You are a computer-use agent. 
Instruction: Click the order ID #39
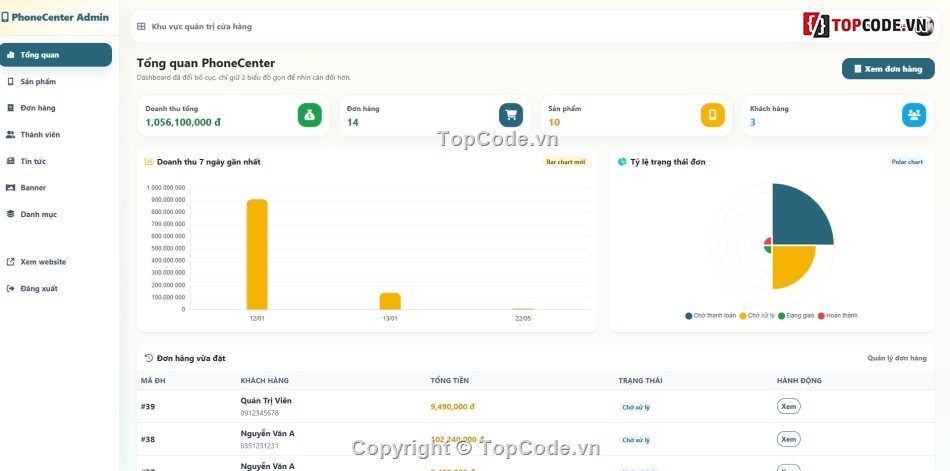click(148, 407)
